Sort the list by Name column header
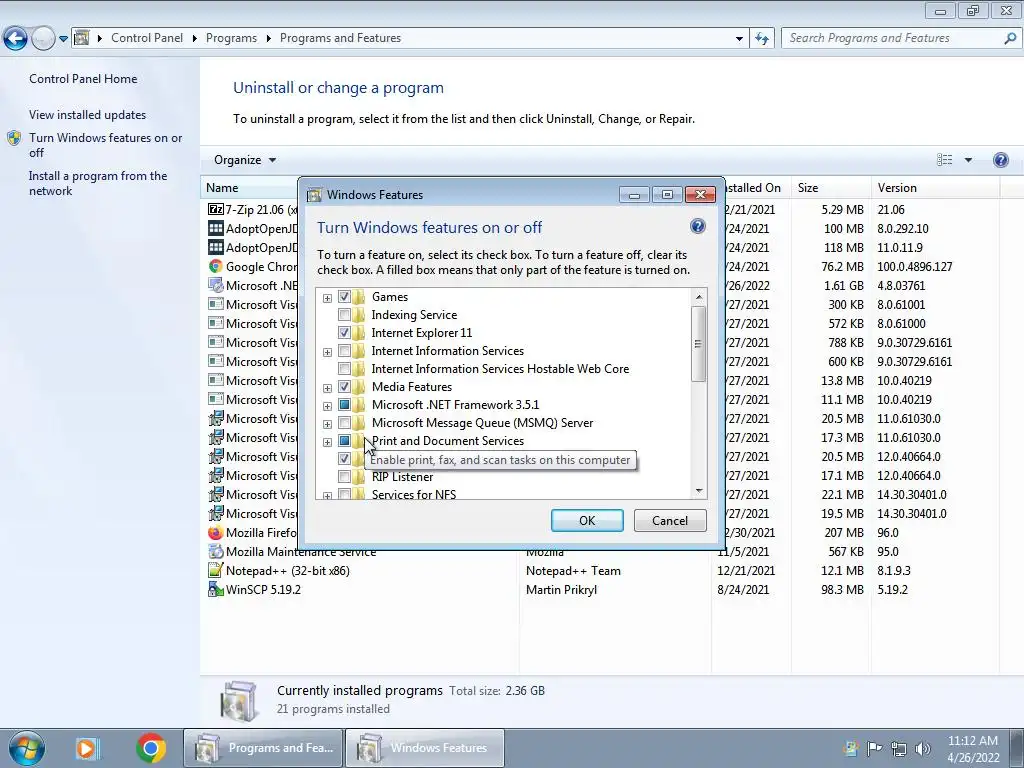 (x=249, y=188)
